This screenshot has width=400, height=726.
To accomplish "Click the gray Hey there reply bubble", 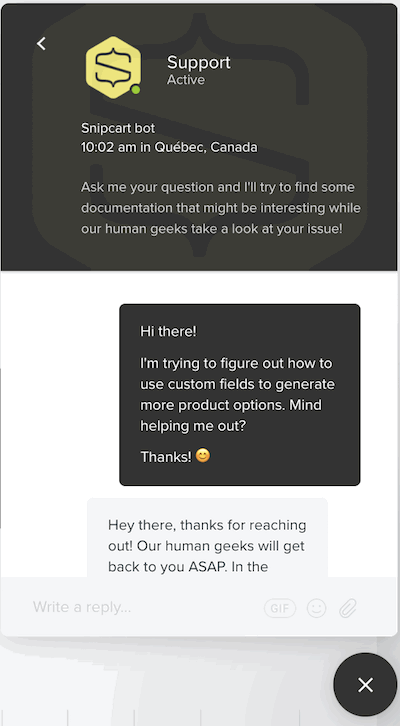I will pyautogui.click(x=207, y=537).
